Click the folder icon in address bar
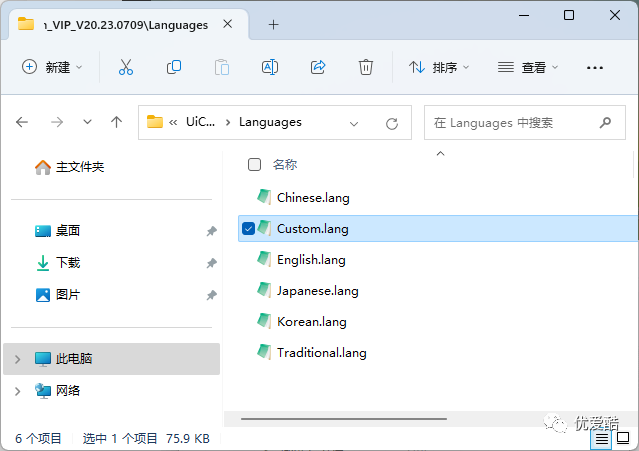The image size is (639, 451). pos(154,121)
